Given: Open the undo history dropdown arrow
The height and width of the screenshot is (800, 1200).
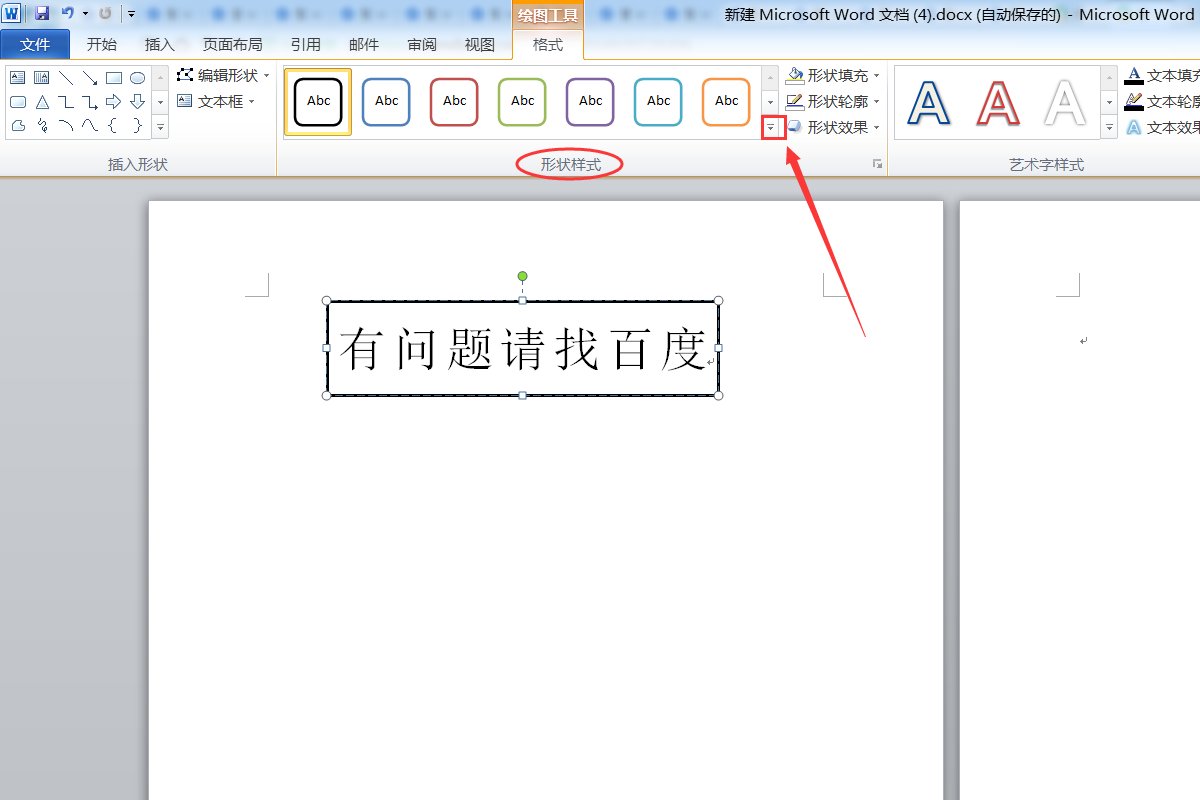Looking at the screenshot, I should click(x=85, y=14).
